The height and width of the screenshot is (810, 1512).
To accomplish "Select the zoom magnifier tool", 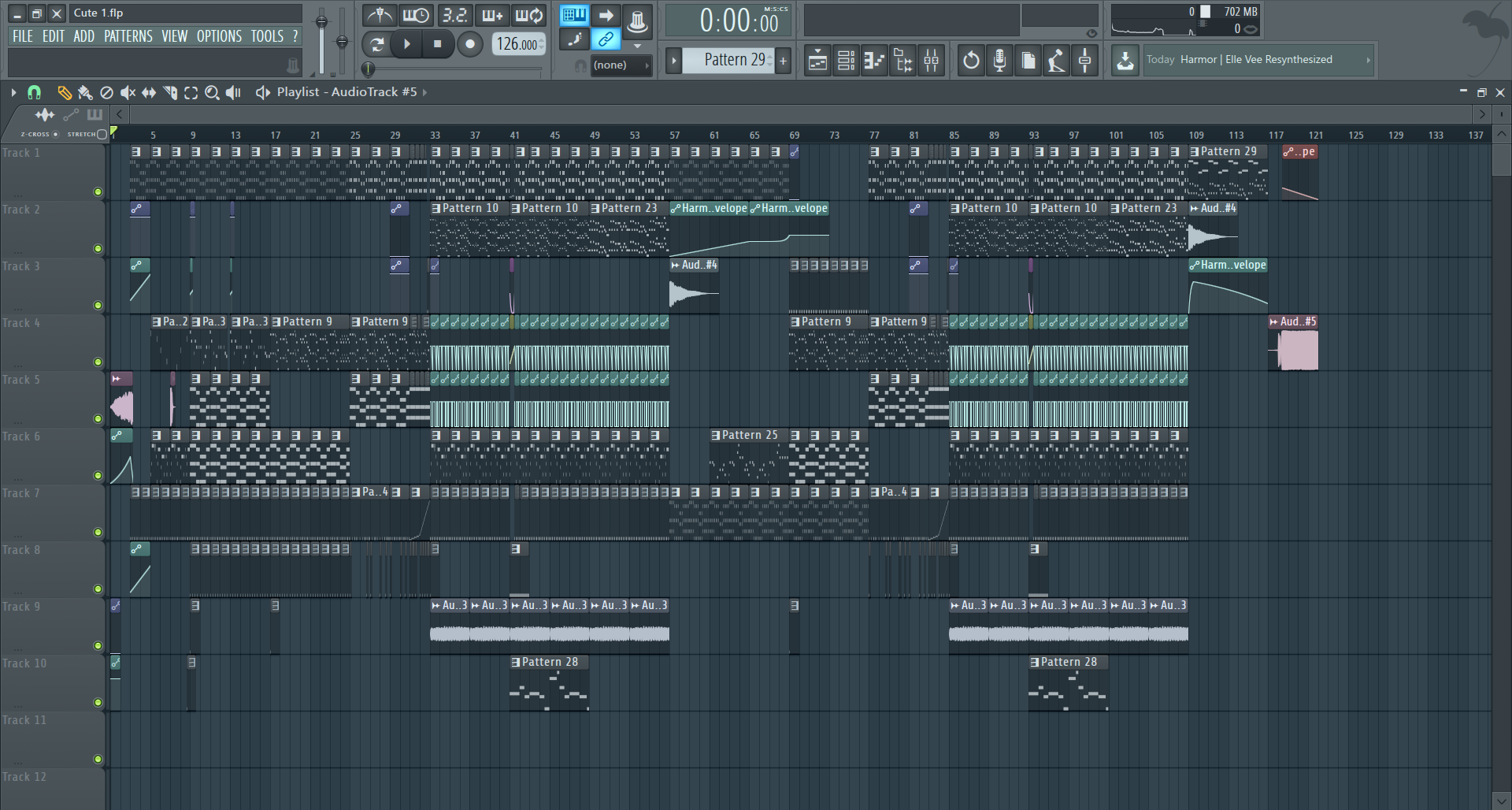I will pyautogui.click(x=212, y=92).
